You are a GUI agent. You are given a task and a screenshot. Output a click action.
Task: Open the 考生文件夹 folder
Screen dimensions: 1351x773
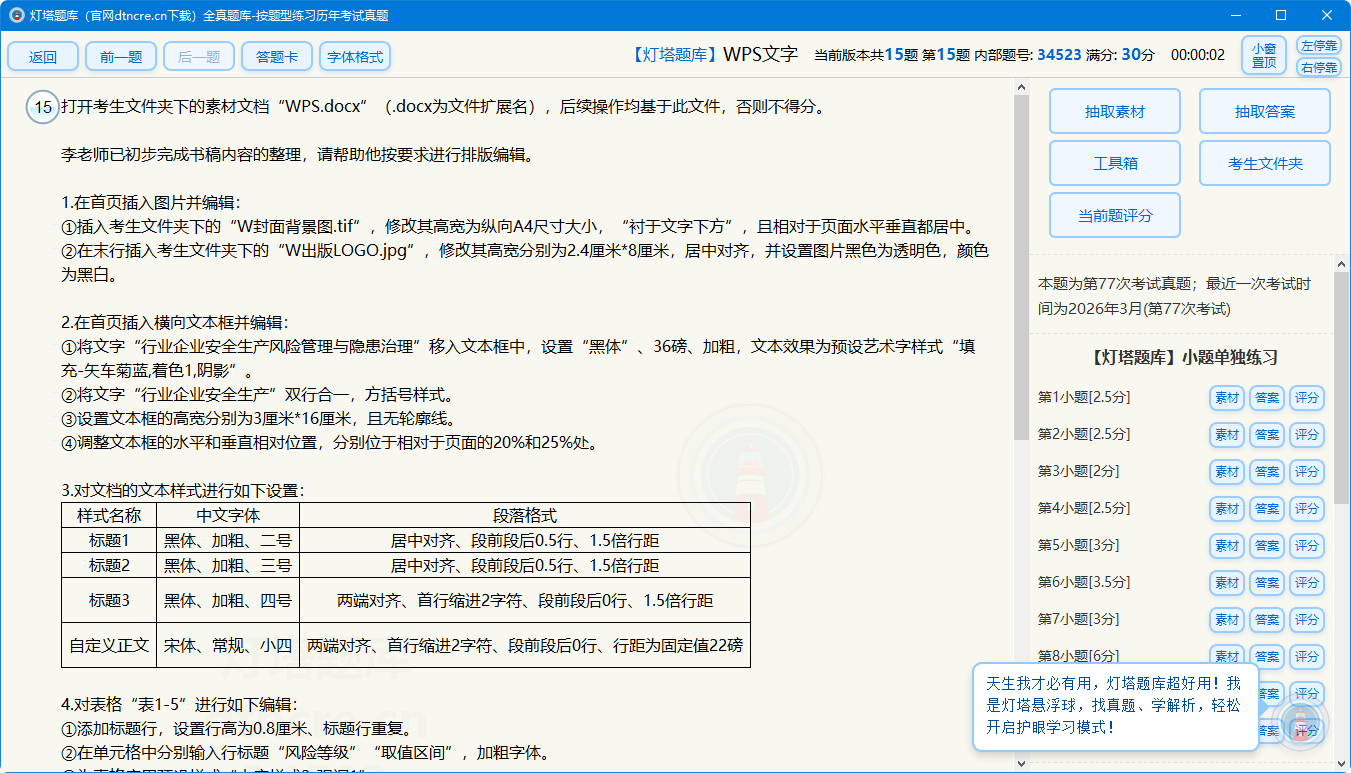tap(1265, 163)
